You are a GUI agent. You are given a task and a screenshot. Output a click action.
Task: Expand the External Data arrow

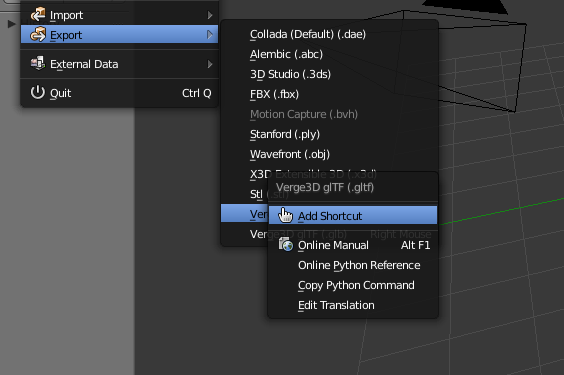click(x=210, y=64)
